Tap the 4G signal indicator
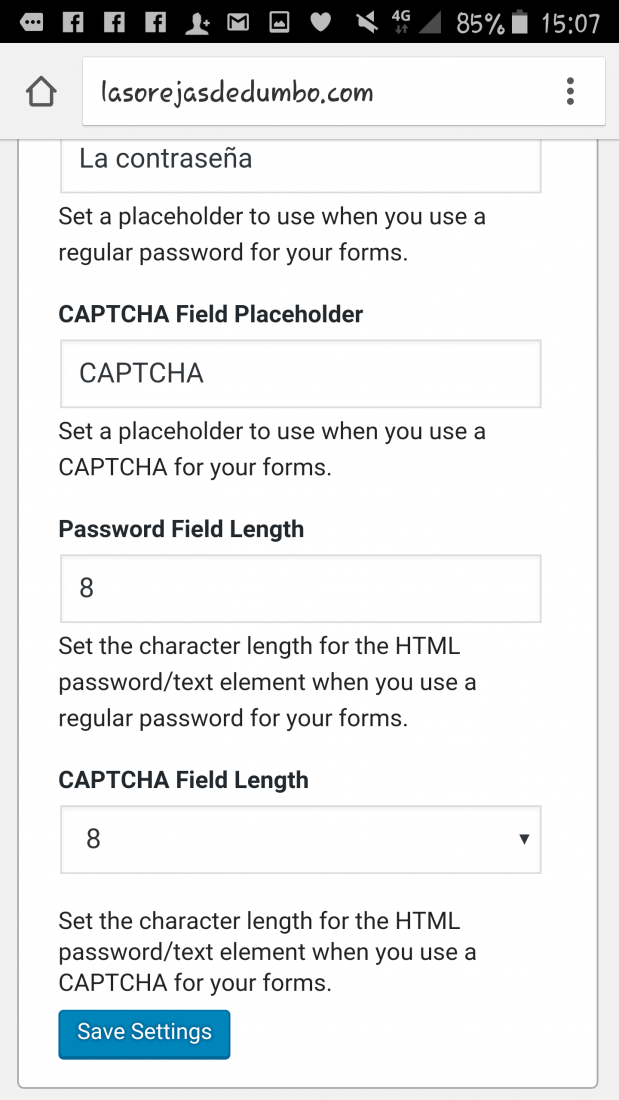Screen dimensions: 619x1100 coord(401,22)
